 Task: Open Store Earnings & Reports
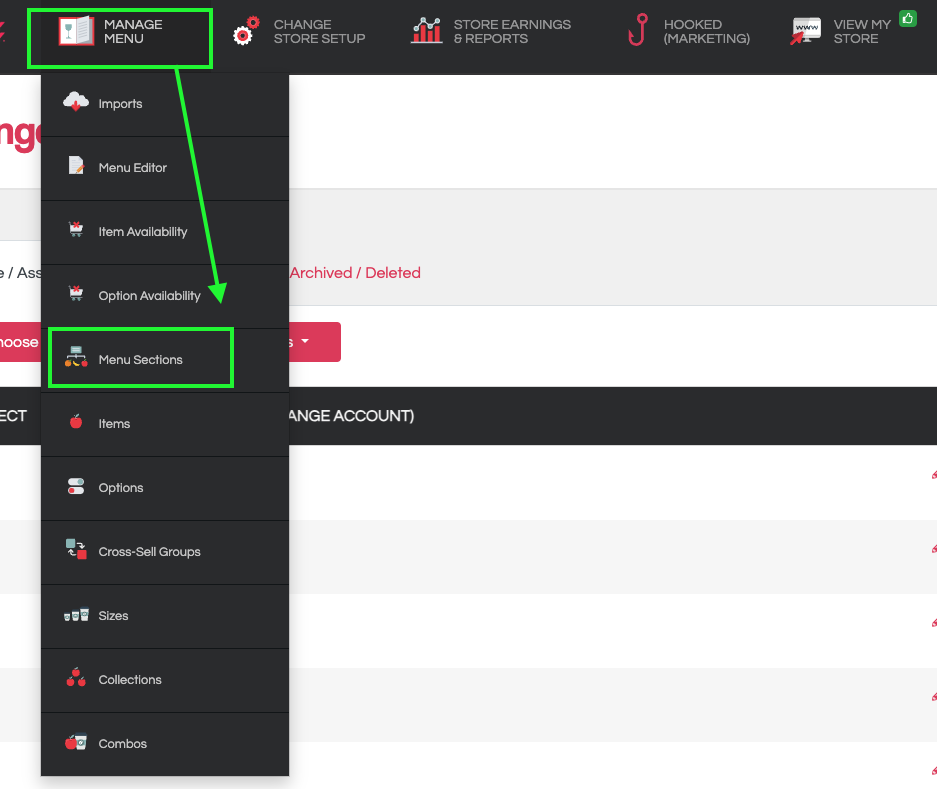click(491, 31)
